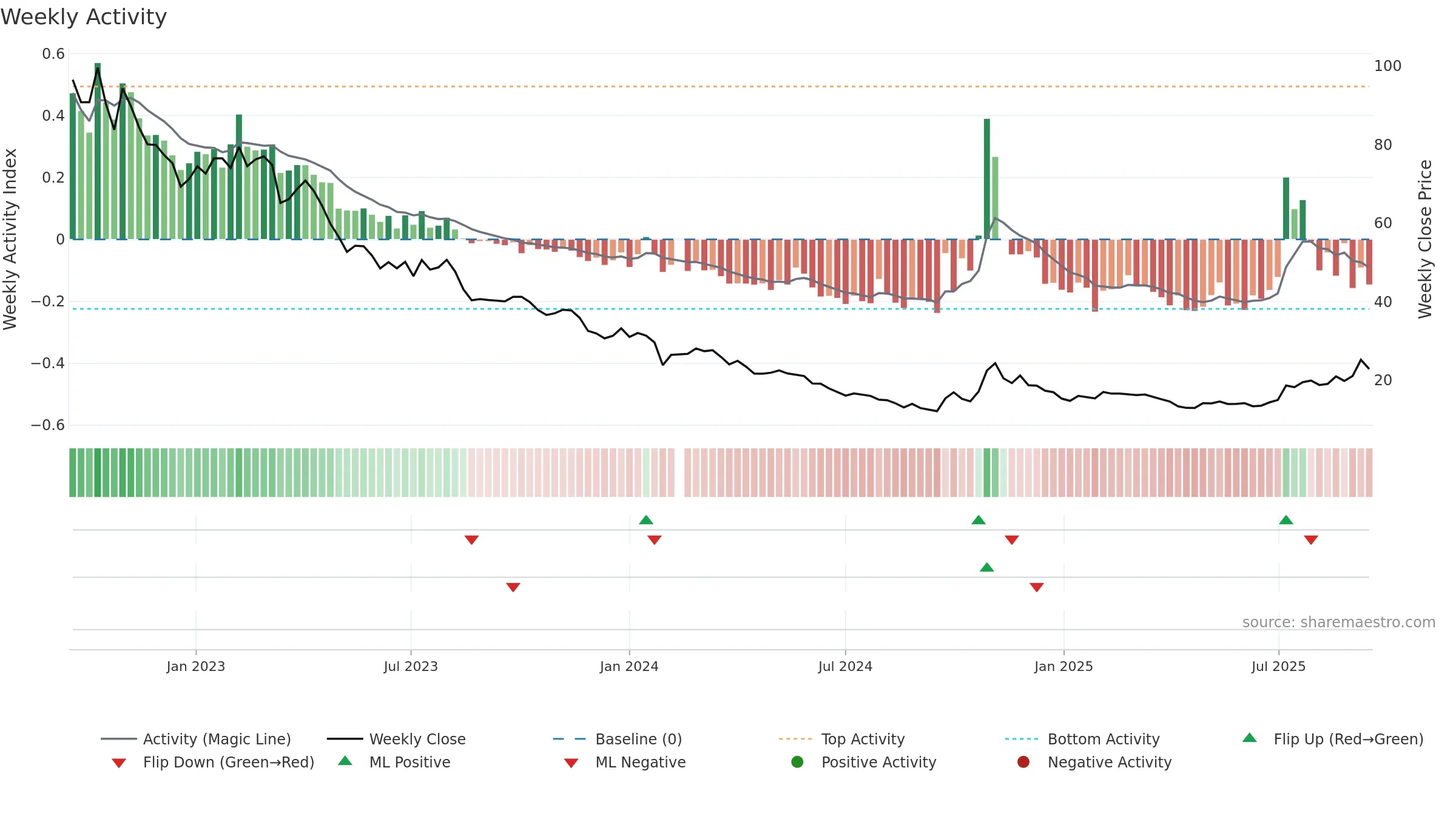Click the 60 right axis price label

click(x=1383, y=223)
